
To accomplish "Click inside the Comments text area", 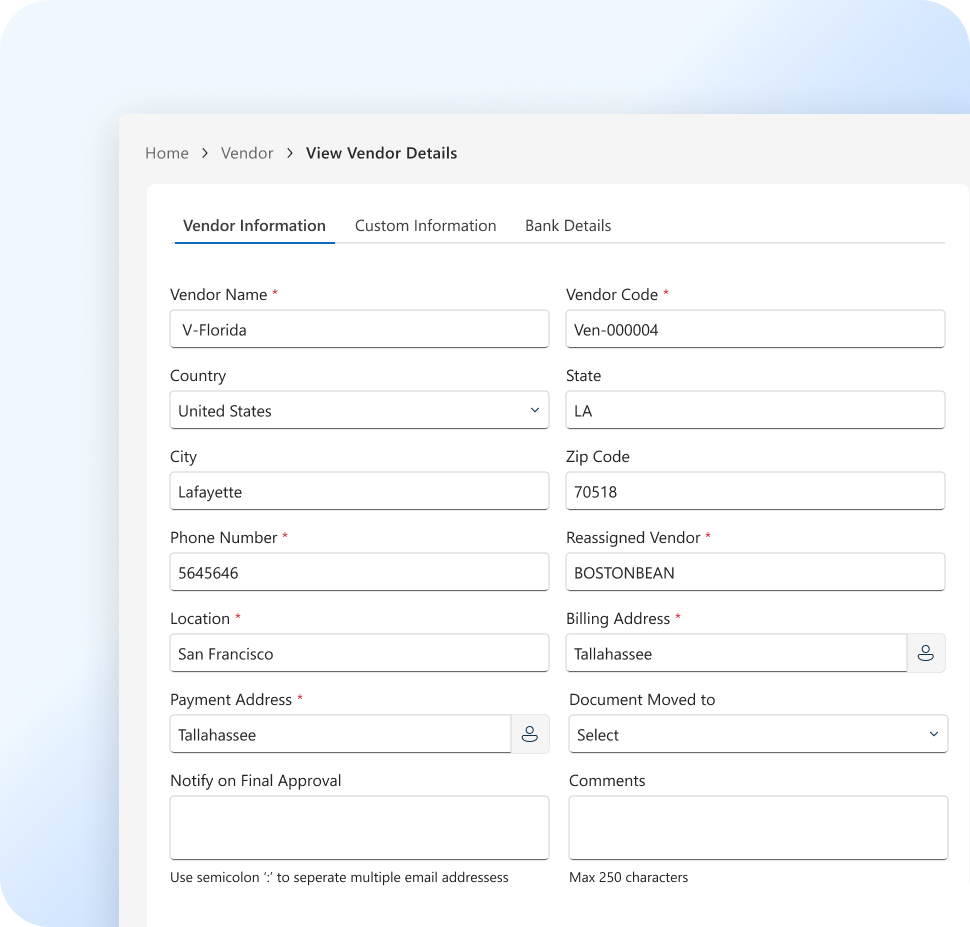I will [757, 827].
